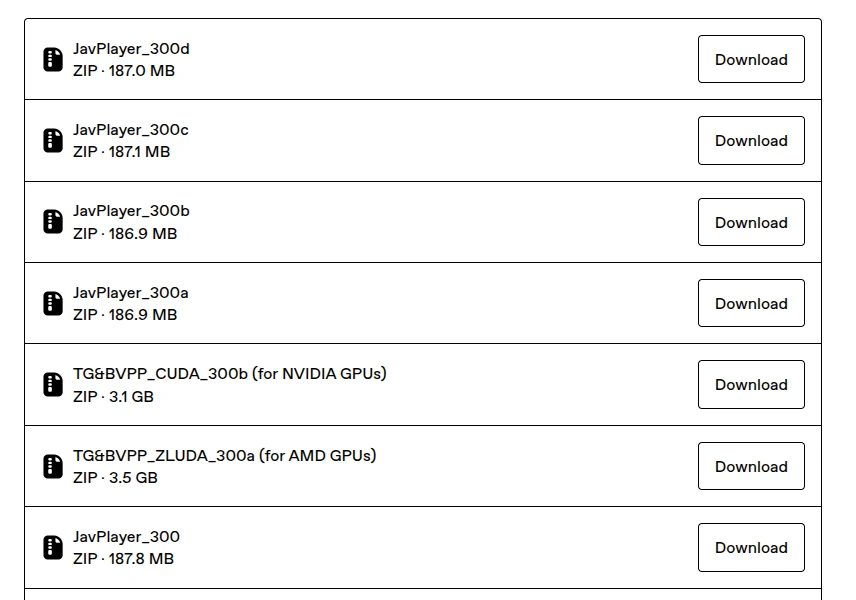Click the ZIP icon for TG&BVPP_ZLUDA_300a
856x600 pixels.
pyautogui.click(x=53, y=466)
